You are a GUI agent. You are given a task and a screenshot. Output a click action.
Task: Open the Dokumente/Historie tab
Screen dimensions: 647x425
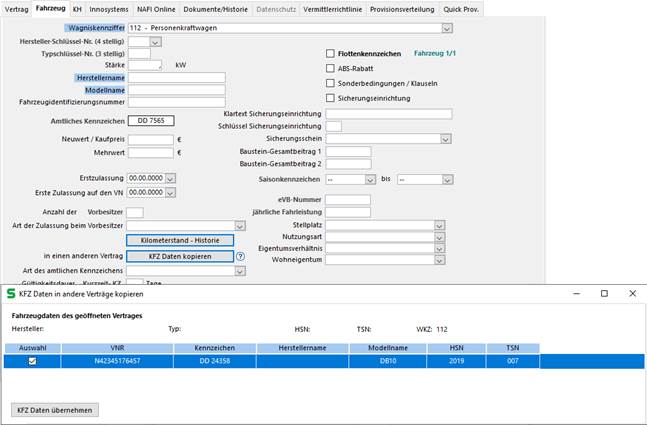point(217,8)
